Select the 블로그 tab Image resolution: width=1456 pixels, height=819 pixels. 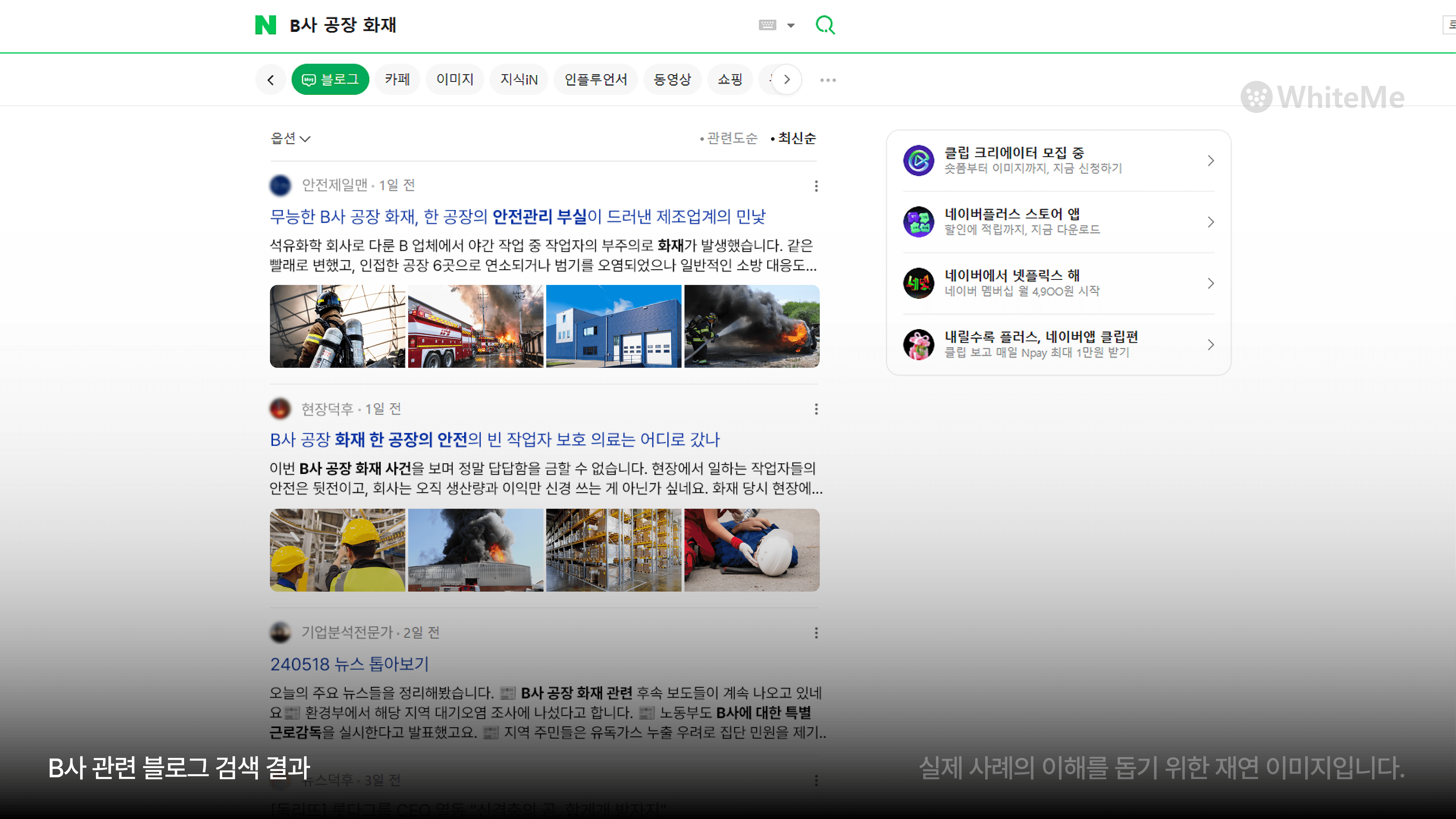coord(330,79)
